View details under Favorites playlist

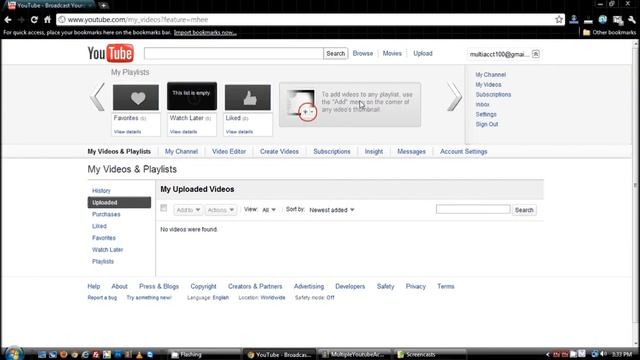click(x=128, y=132)
